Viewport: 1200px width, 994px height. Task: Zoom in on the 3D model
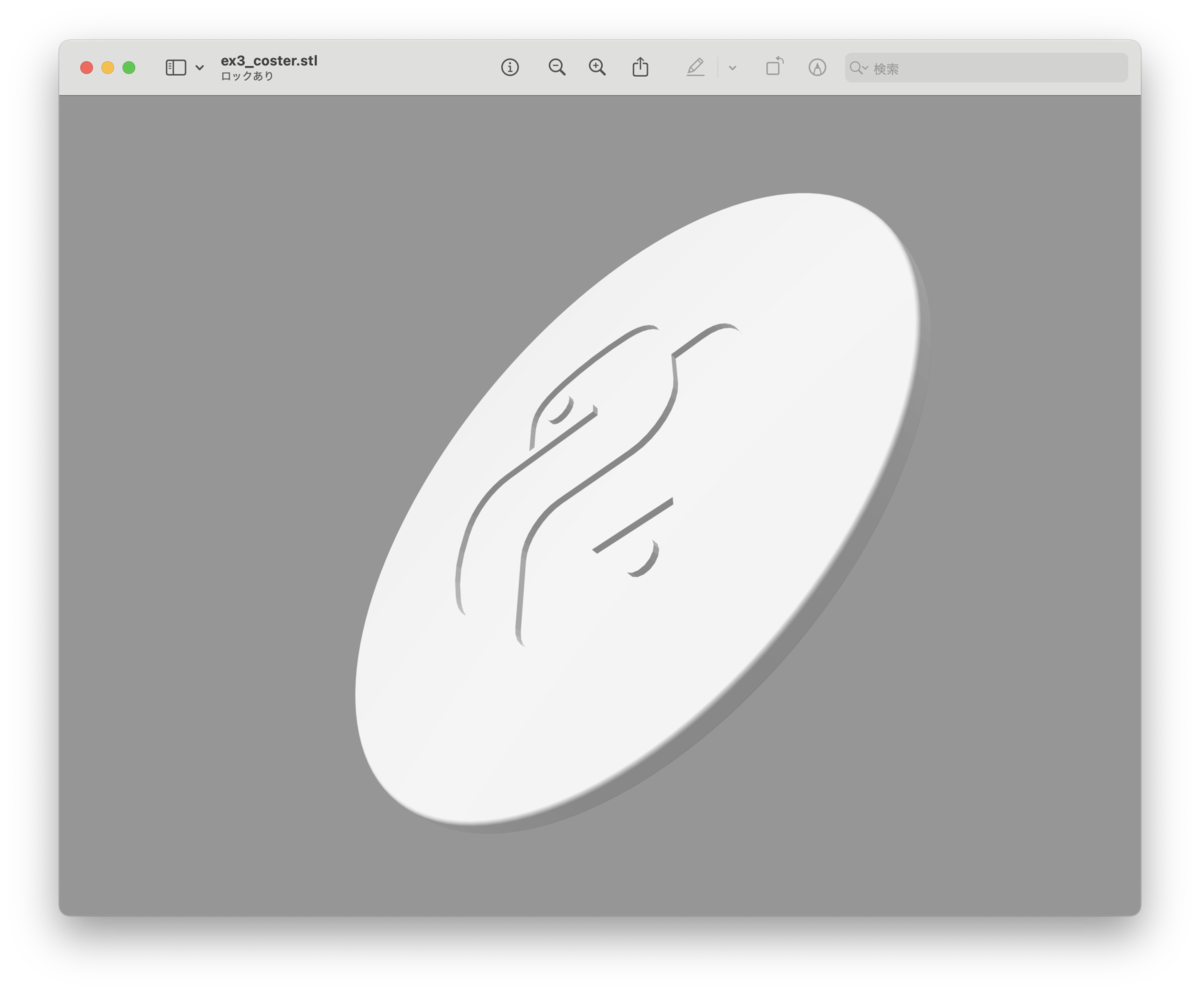click(x=597, y=67)
